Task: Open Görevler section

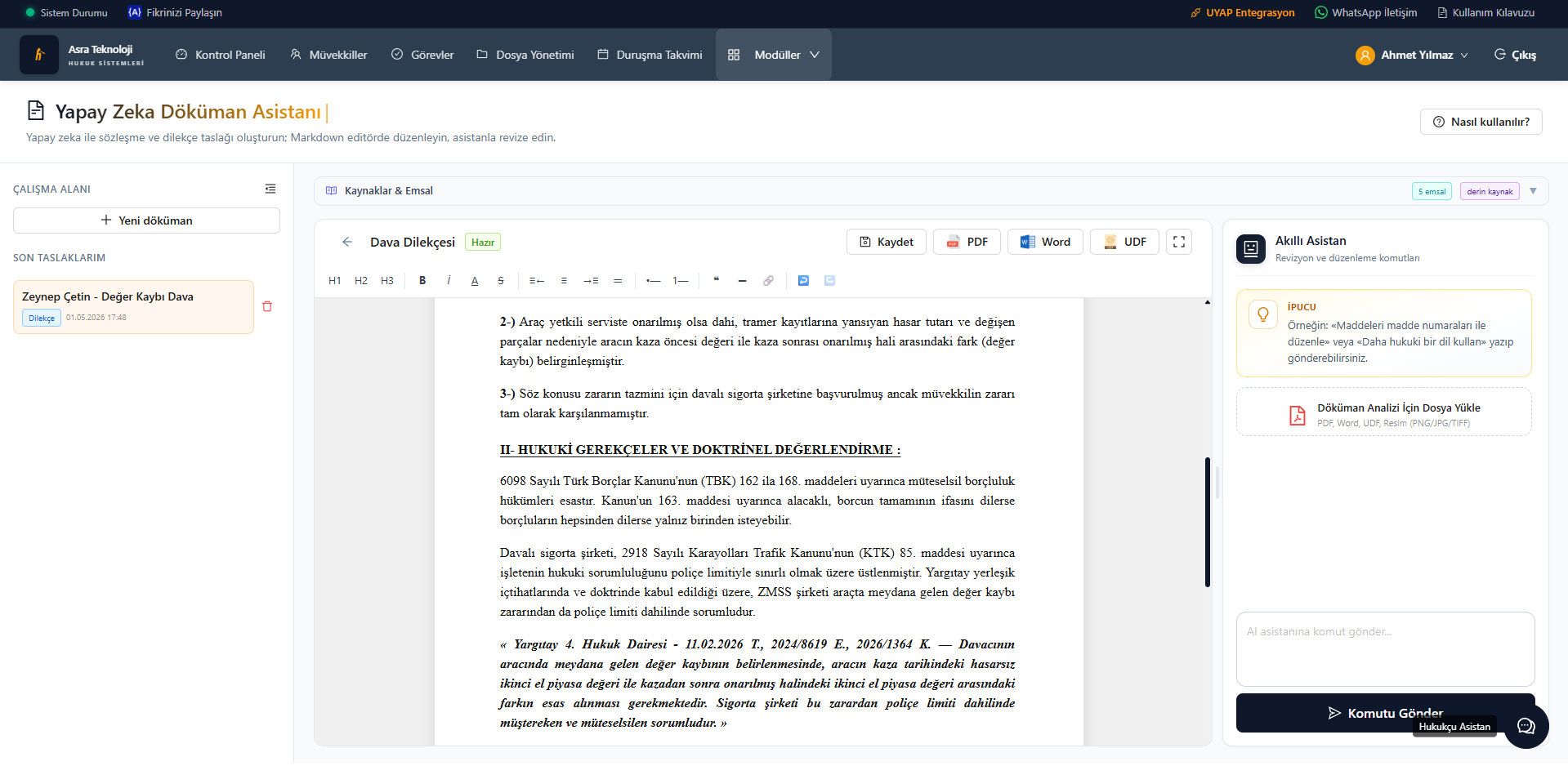Action: click(422, 55)
